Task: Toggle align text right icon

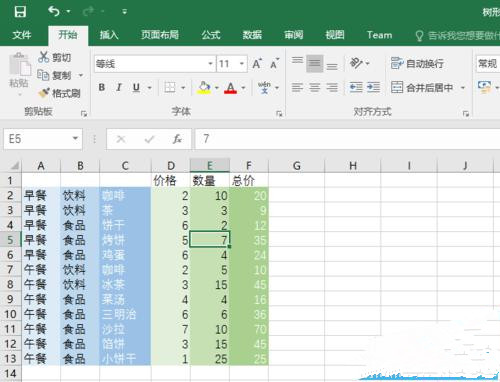Action: click(x=332, y=87)
